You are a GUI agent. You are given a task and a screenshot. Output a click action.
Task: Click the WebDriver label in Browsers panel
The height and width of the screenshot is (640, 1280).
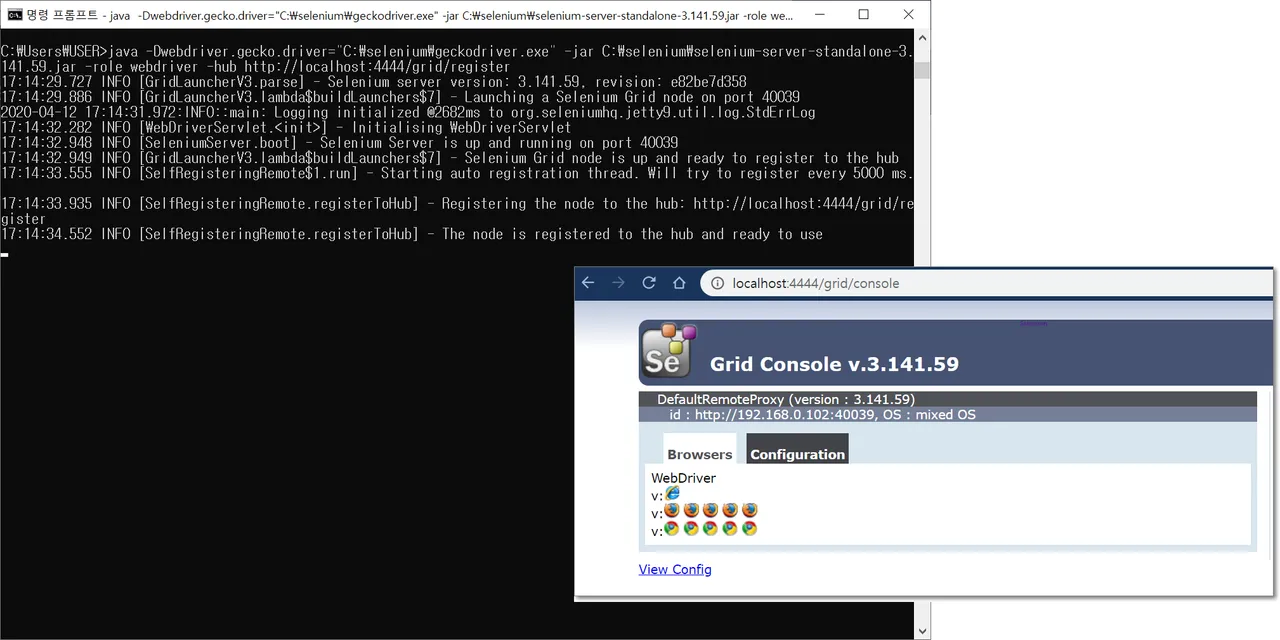click(x=684, y=478)
